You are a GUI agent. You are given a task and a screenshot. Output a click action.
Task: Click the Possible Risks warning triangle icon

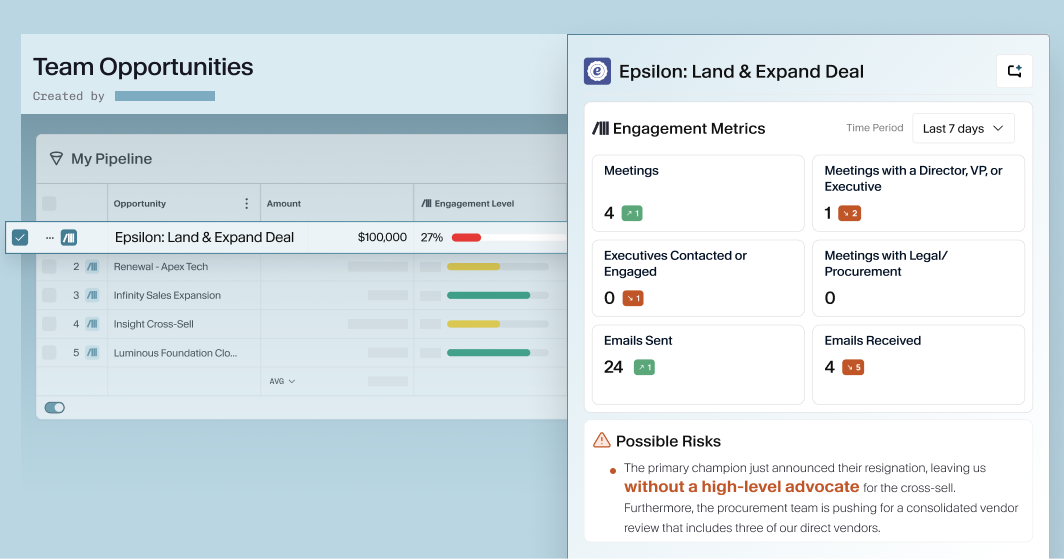coord(601,440)
